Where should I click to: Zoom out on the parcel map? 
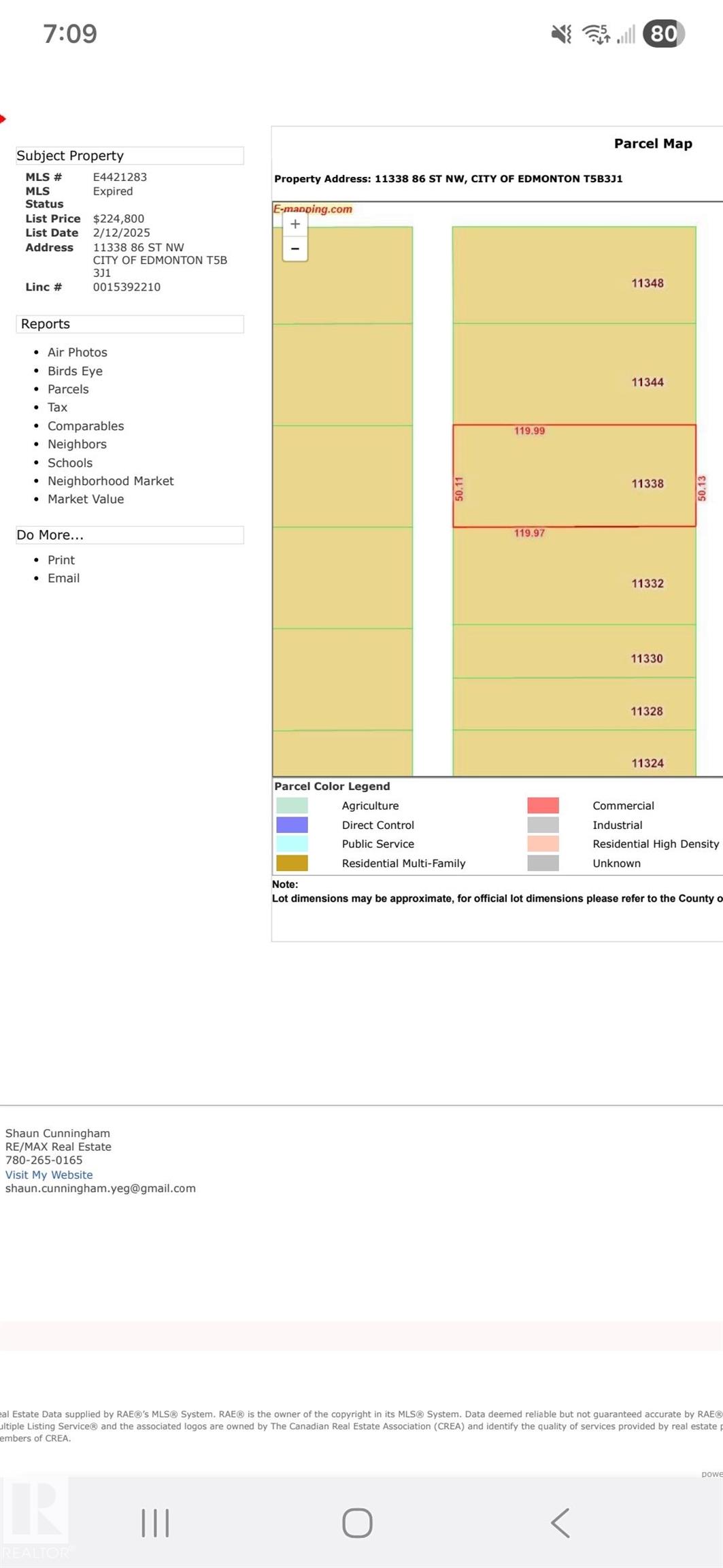(x=295, y=249)
